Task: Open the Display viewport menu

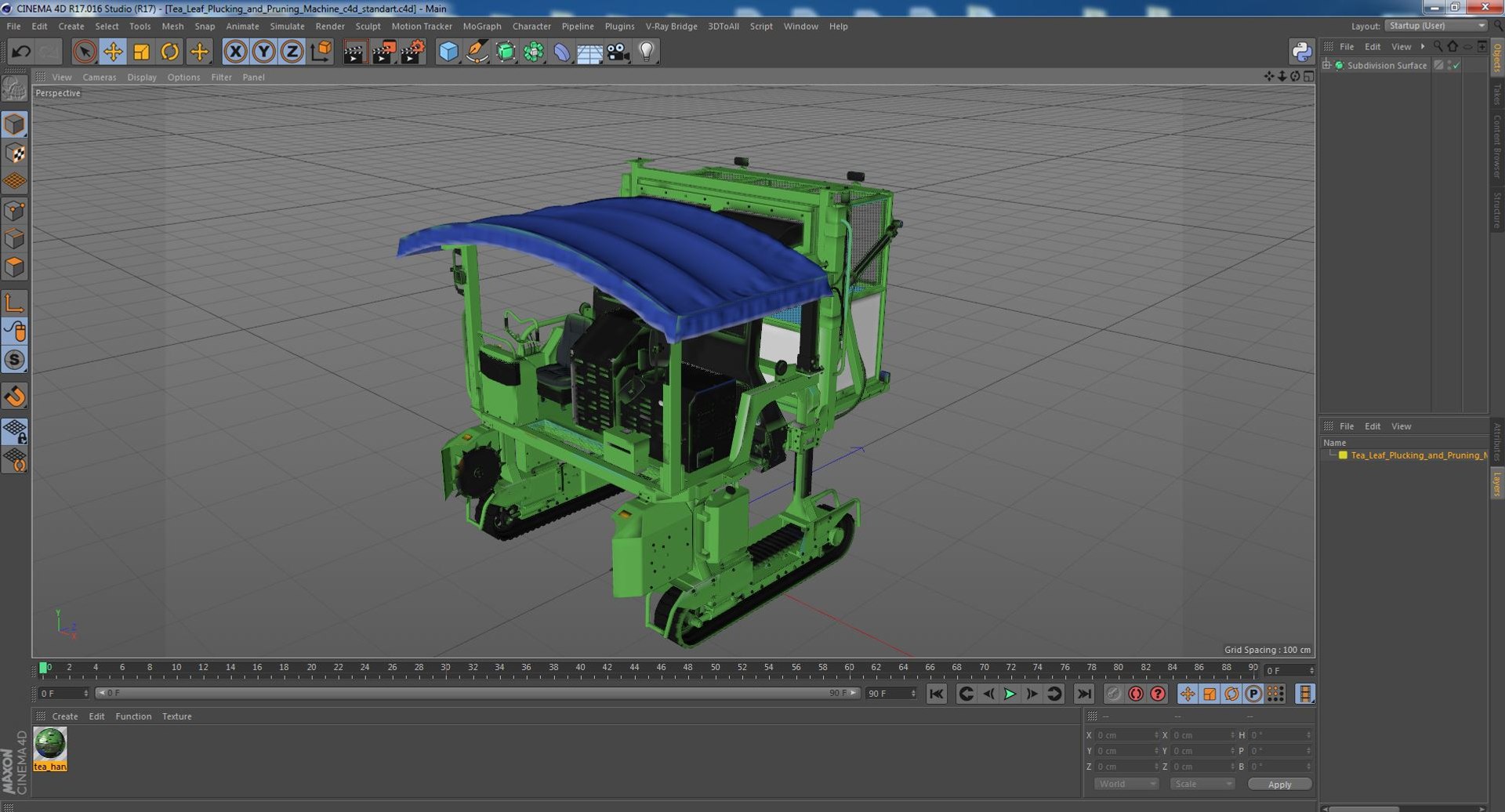Action: click(142, 77)
